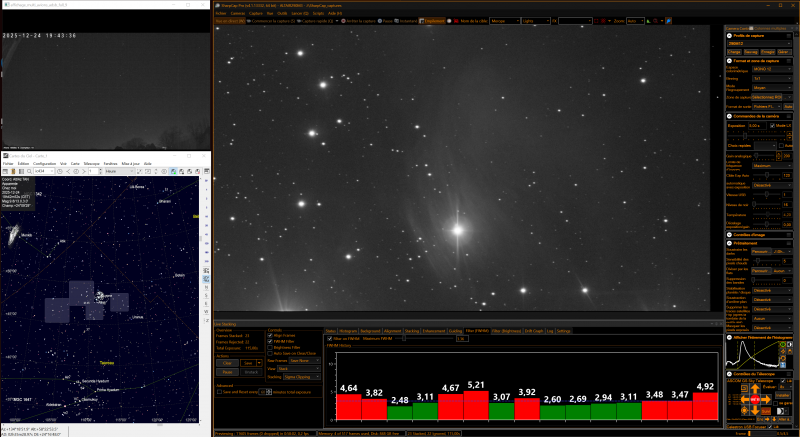Open the Scripts menu in SharpCap

[x=318, y=13]
